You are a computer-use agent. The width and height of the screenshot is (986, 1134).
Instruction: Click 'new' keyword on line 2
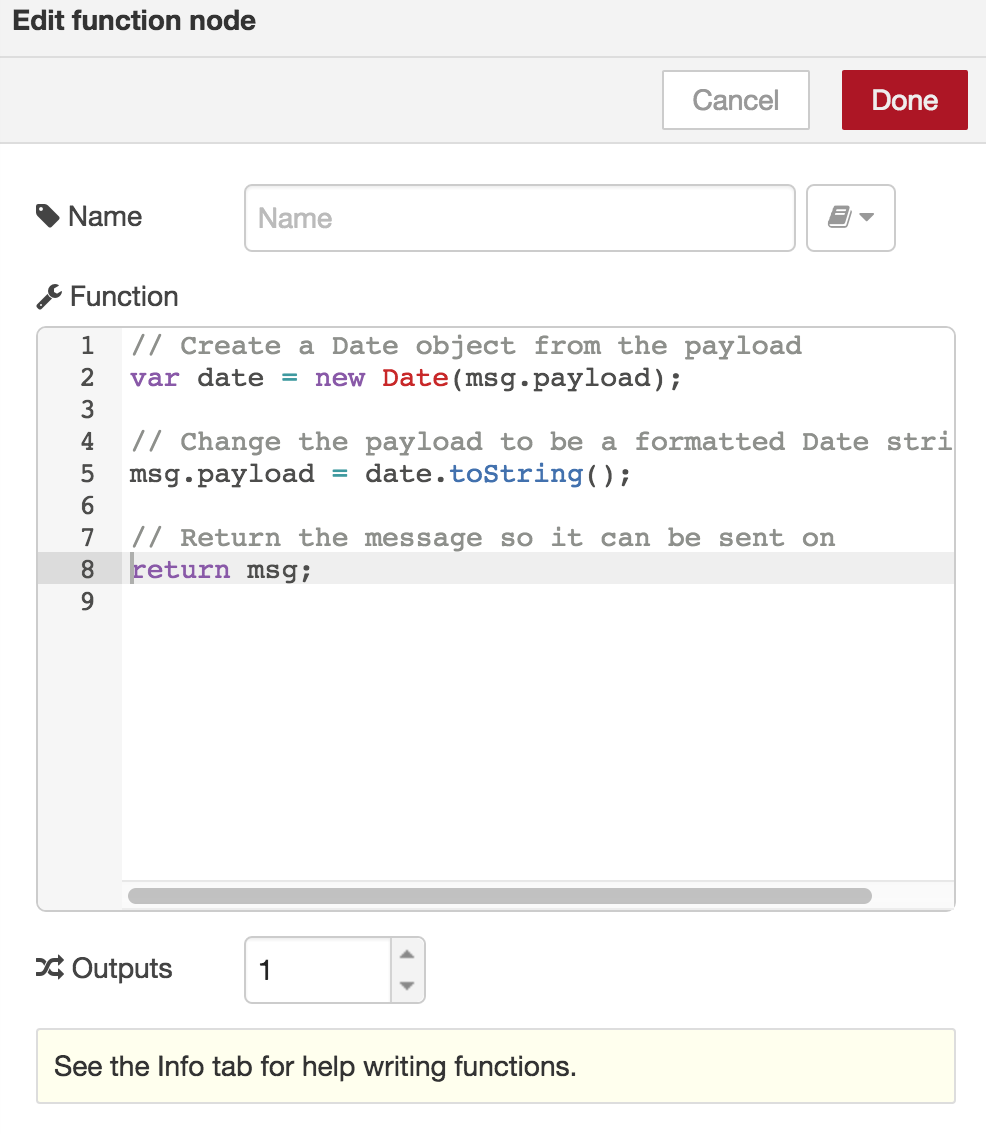[340, 378]
